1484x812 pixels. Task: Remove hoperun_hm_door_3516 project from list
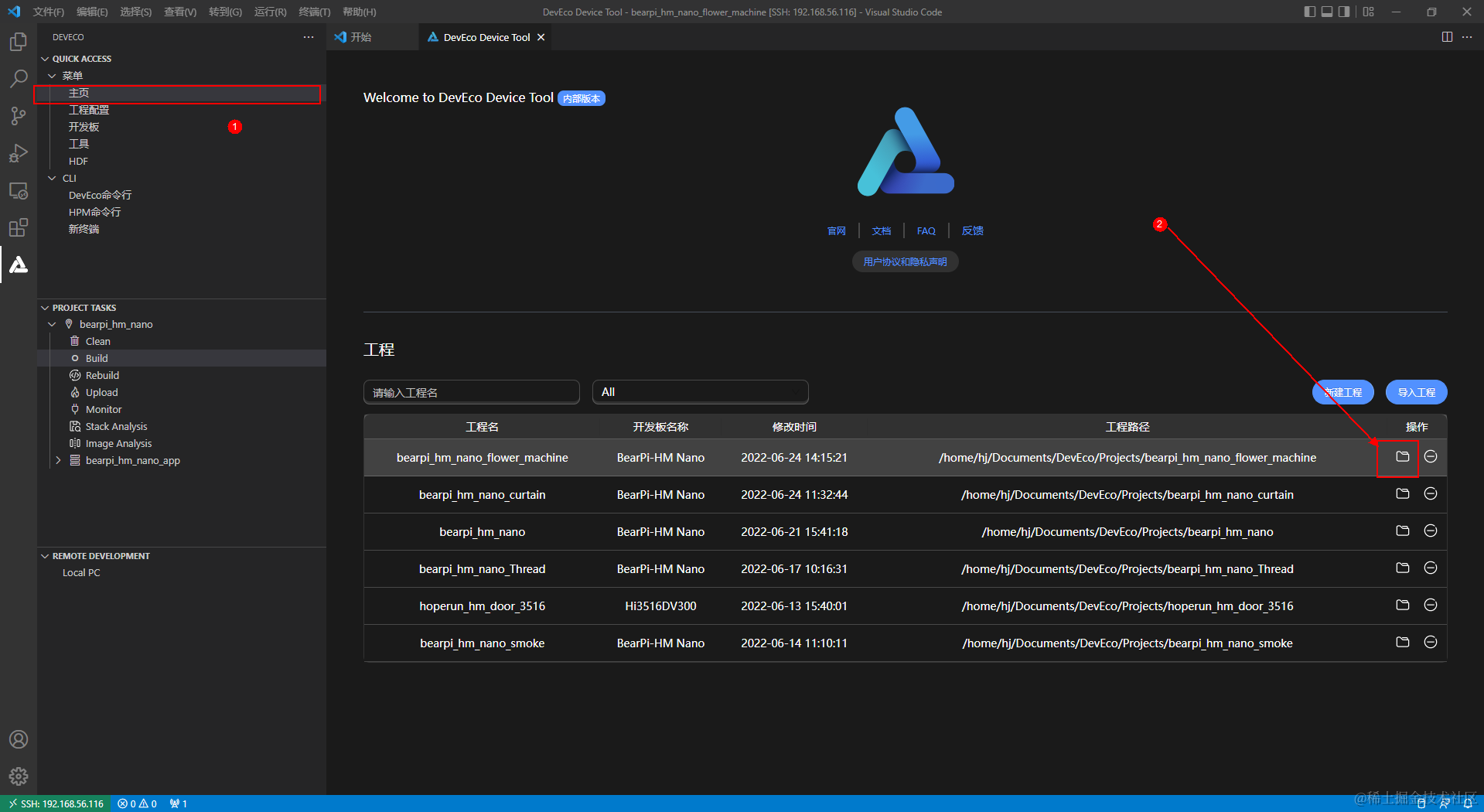[x=1431, y=605]
